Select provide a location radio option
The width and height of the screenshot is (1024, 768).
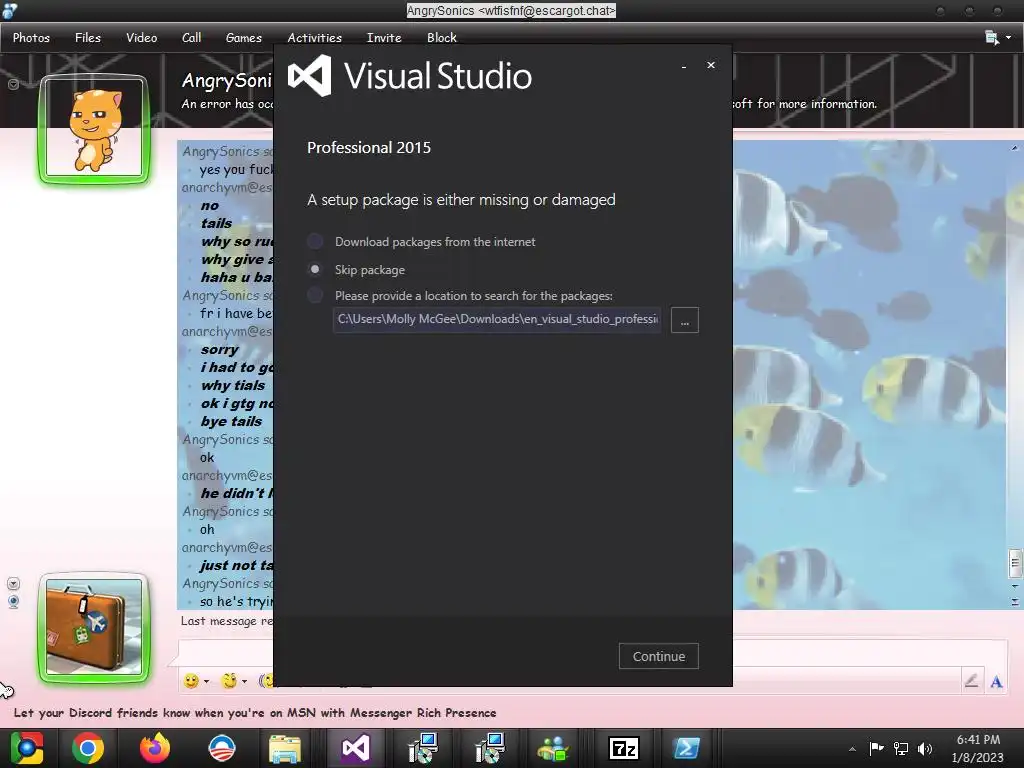coord(315,295)
